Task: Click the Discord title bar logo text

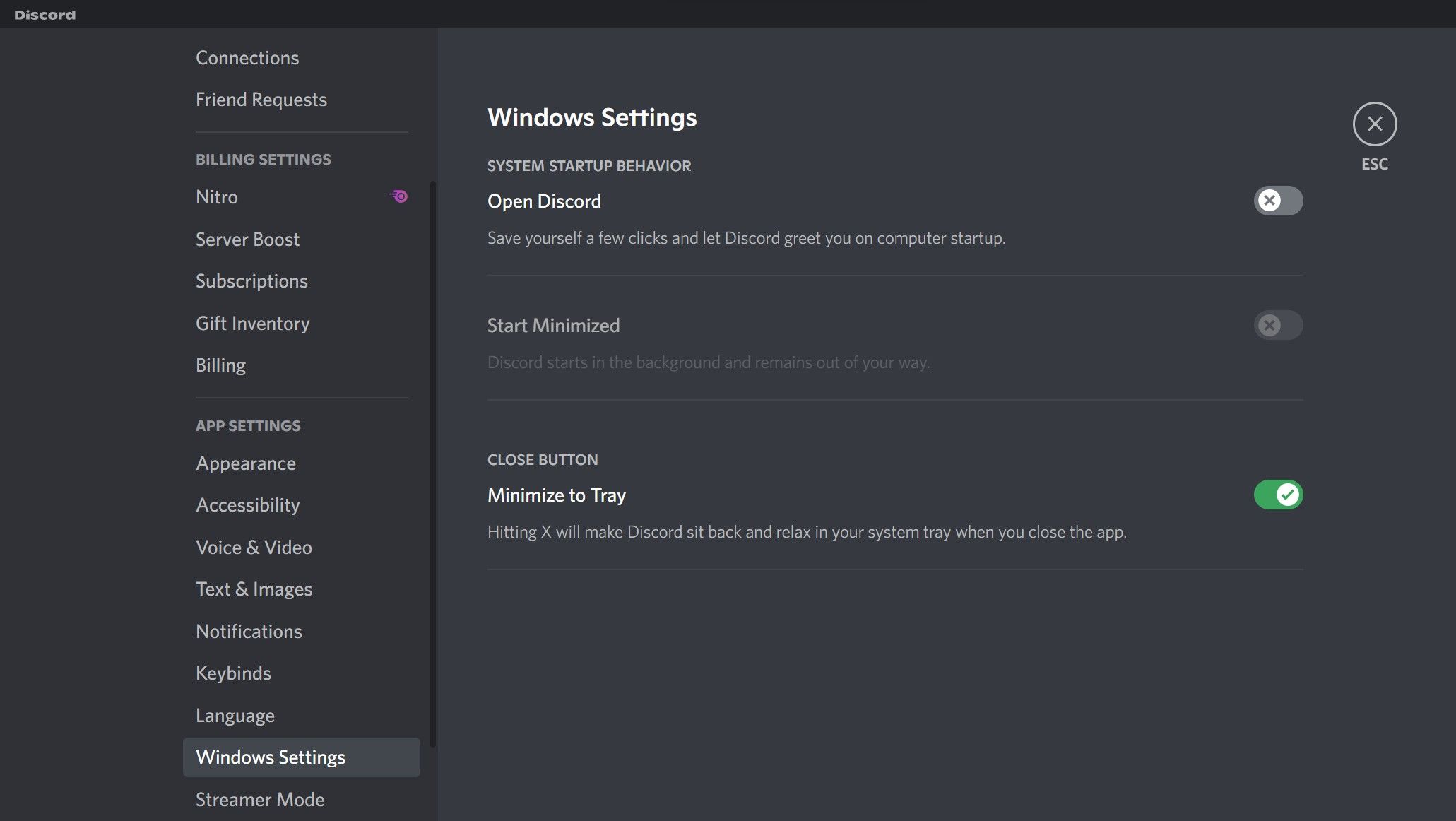Action: pos(45,15)
